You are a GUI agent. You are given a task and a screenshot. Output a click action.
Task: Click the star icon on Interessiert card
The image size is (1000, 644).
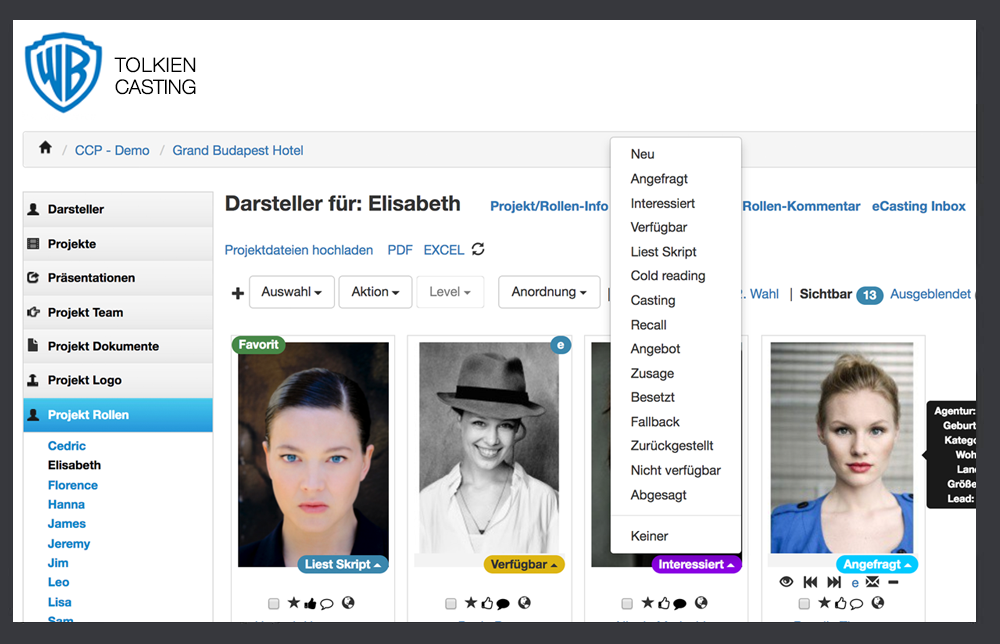pos(647,603)
